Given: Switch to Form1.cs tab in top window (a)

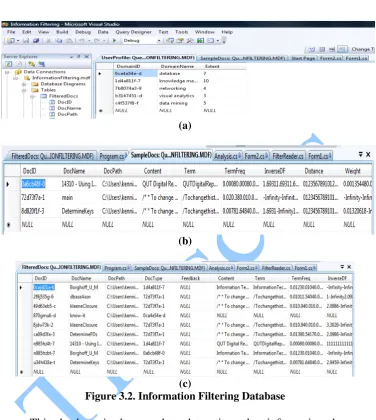Looking at the screenshot, I should [x=356, y=58].
